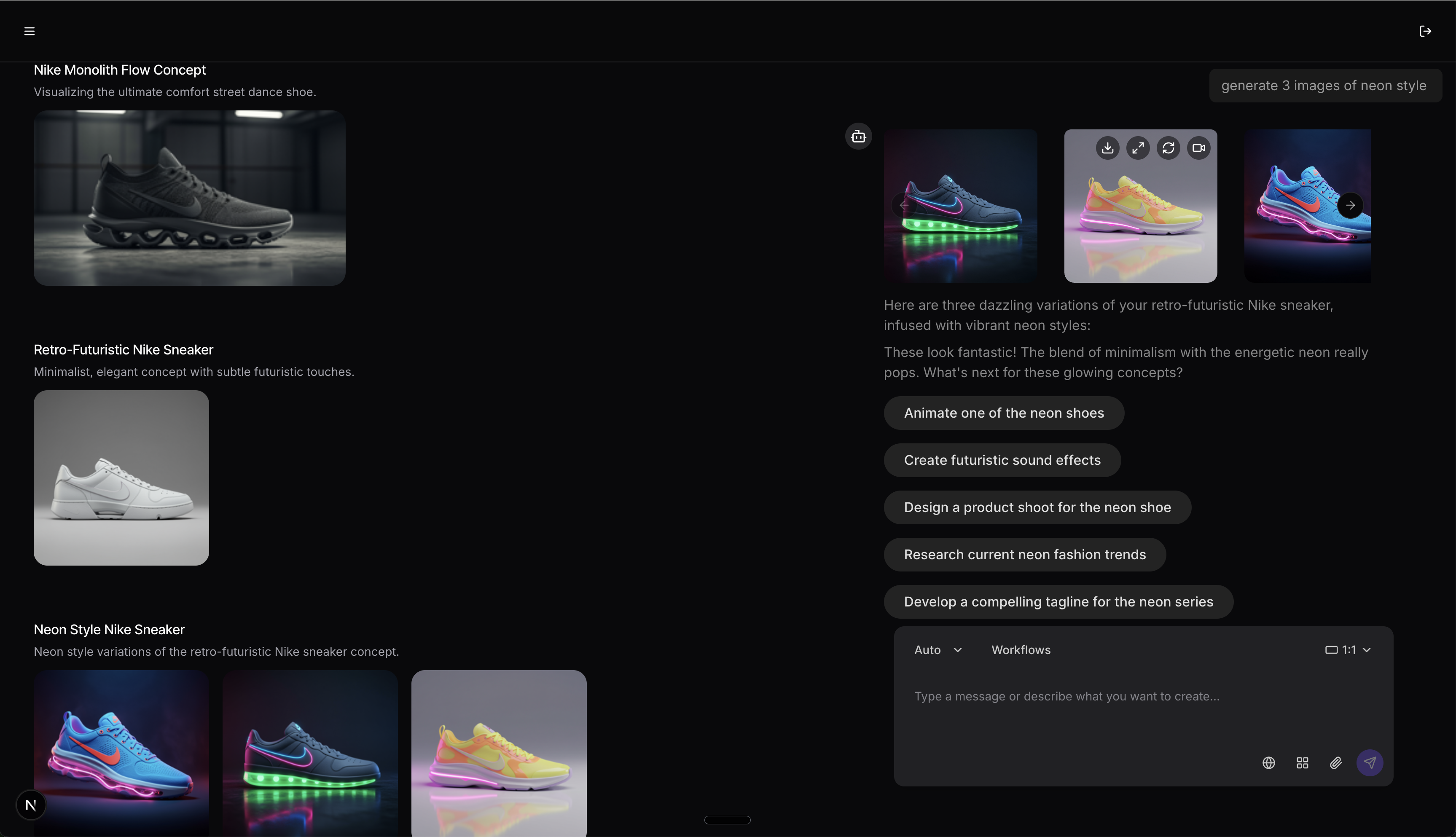Click the bottom center drag handle pill
Screen dimensions: 1456x837
[727, 820]
